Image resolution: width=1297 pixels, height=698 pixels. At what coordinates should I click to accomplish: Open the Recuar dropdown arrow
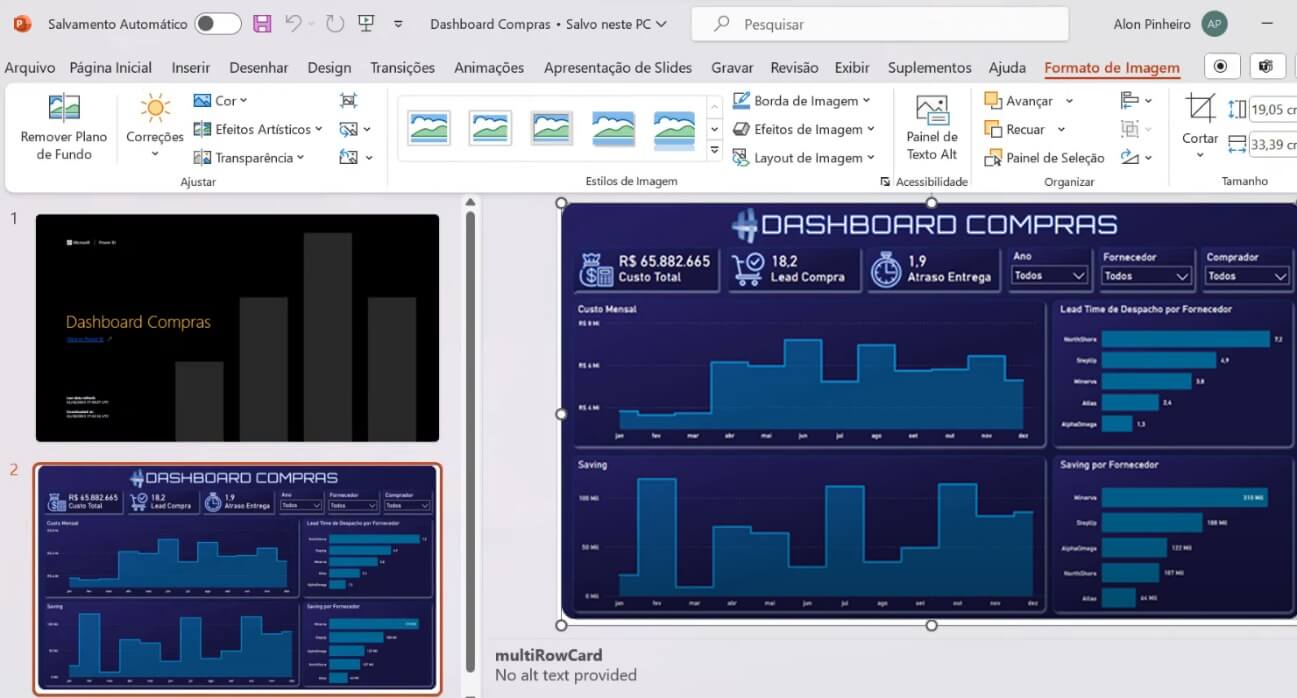click(x=1061, y=129)
